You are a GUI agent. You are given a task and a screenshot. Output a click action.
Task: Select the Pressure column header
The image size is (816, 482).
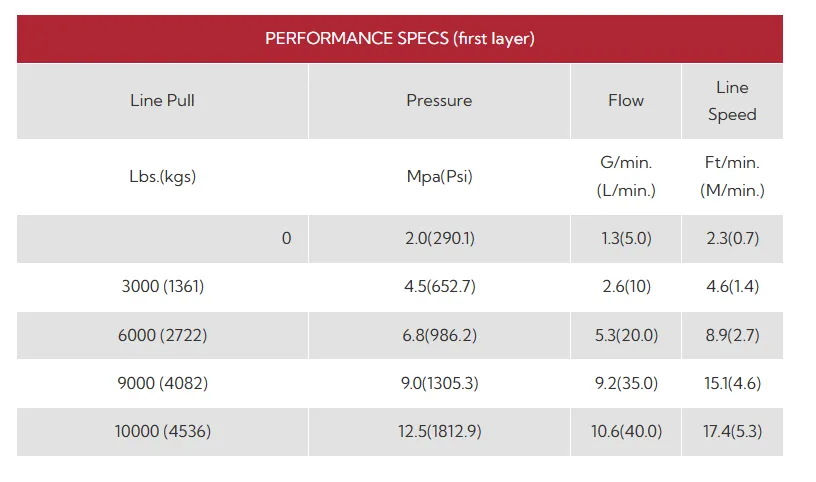pyautogui.click(x=439, y=101)
